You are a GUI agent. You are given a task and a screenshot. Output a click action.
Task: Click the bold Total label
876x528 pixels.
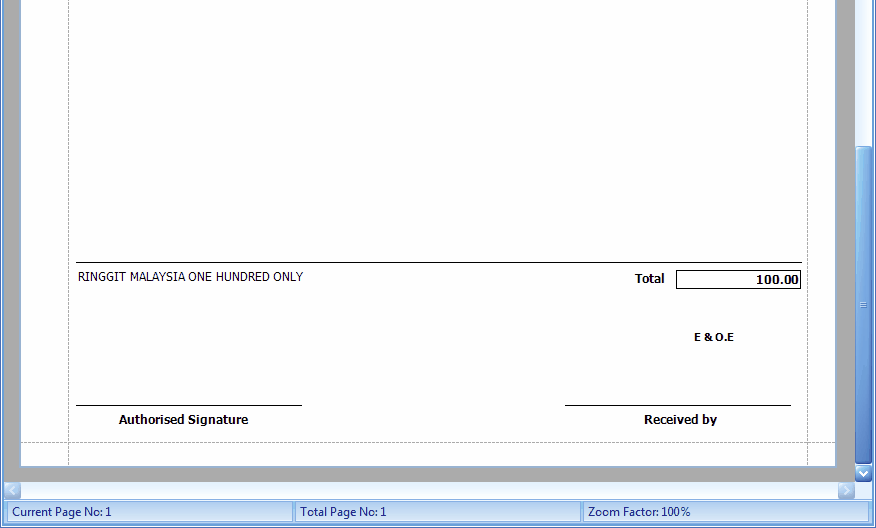coord(649,279)
